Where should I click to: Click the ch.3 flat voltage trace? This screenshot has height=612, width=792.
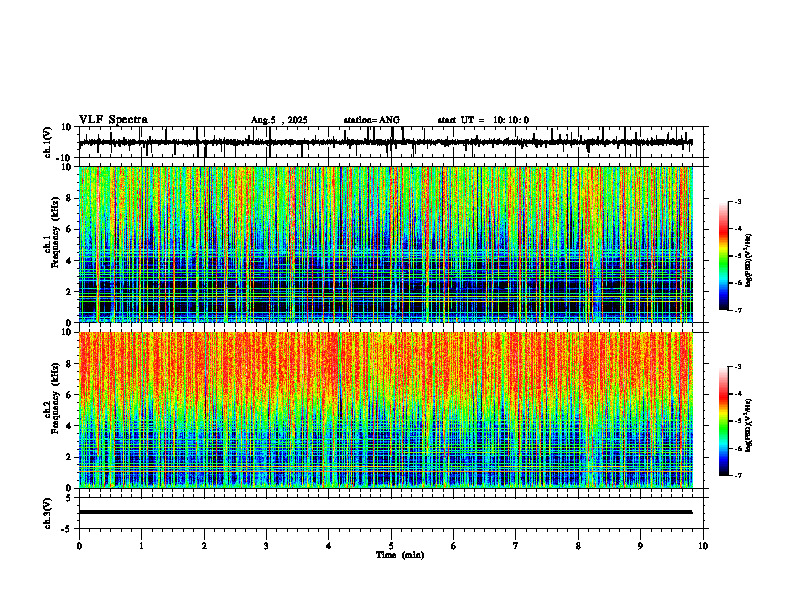tap(386, 512)
